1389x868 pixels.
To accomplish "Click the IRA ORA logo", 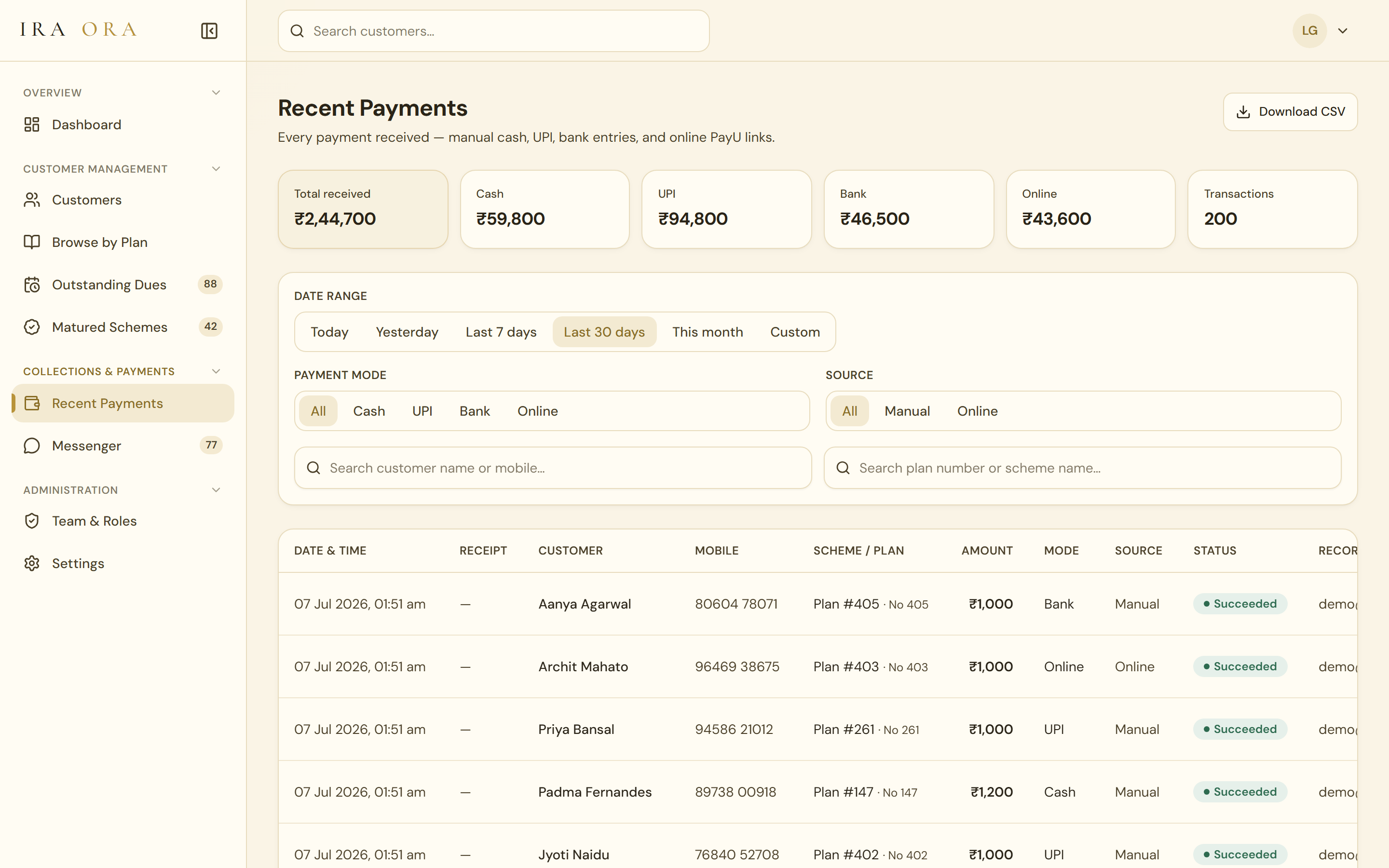I will [x=79, y=29].
